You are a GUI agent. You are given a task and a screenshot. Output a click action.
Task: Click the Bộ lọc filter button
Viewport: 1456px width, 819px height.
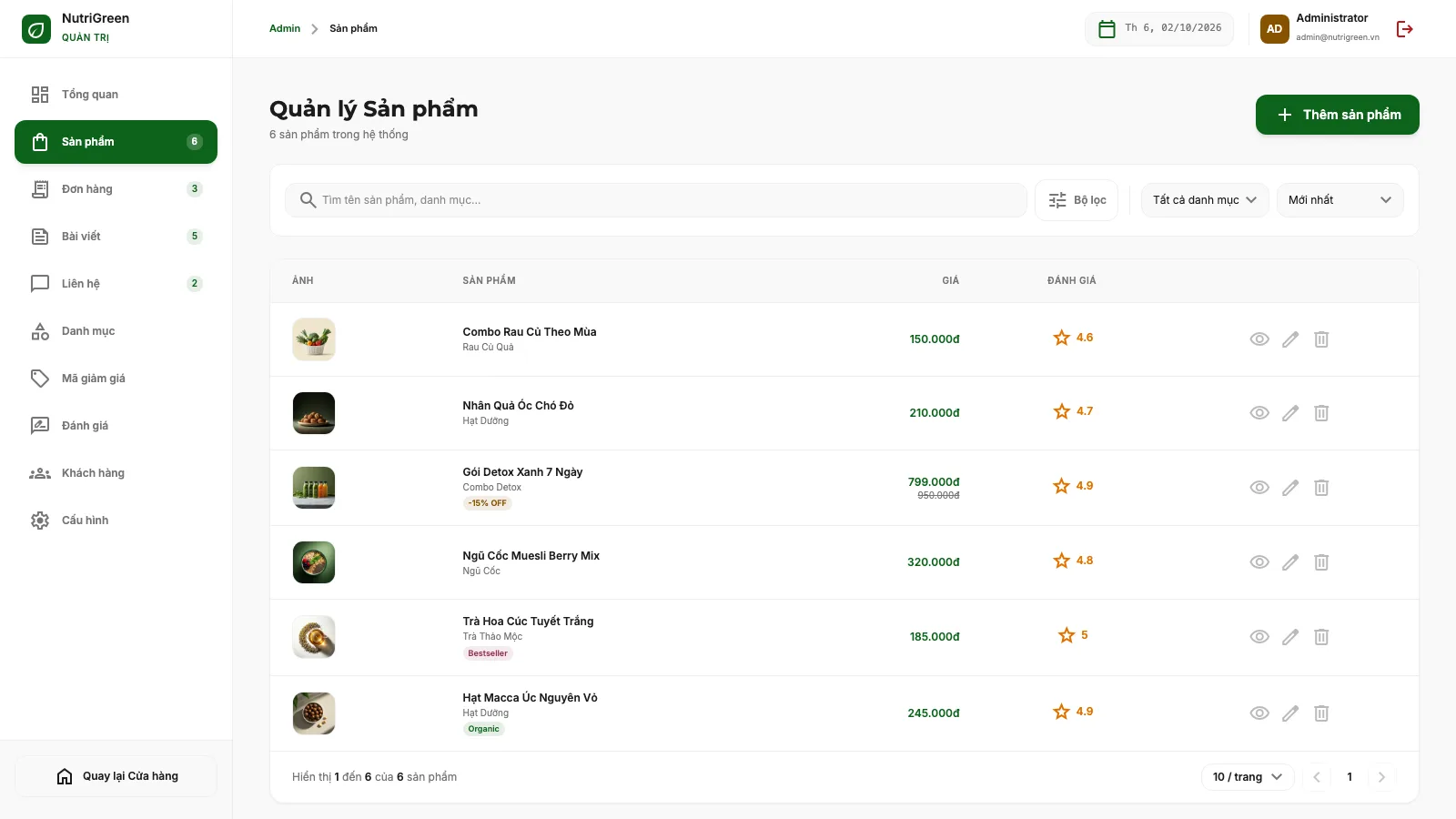(x=1077, y=200)
